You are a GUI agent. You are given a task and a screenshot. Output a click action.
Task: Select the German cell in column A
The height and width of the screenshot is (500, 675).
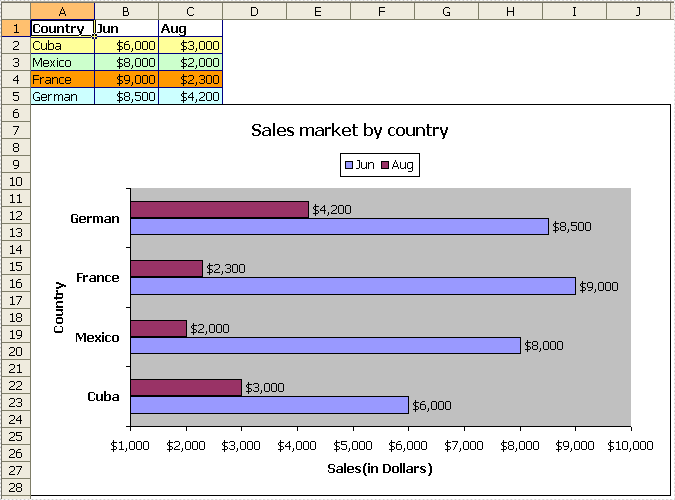coord(62,96)
